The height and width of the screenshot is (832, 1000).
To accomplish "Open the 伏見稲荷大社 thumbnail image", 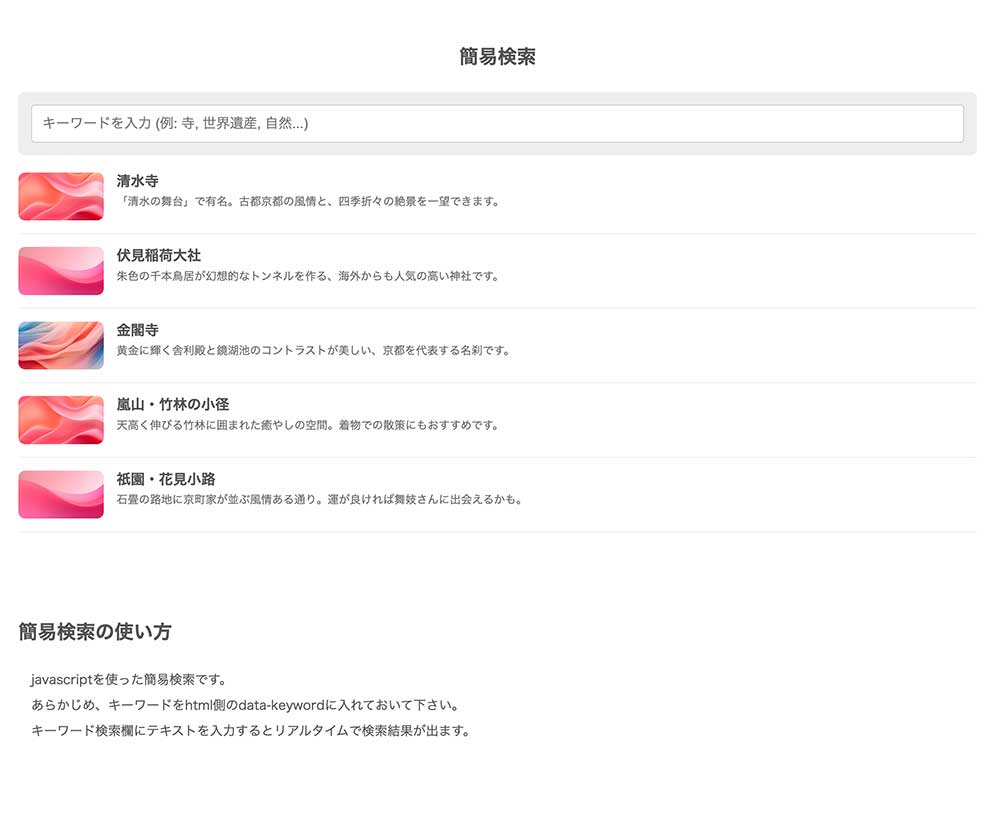I will 61,271.
